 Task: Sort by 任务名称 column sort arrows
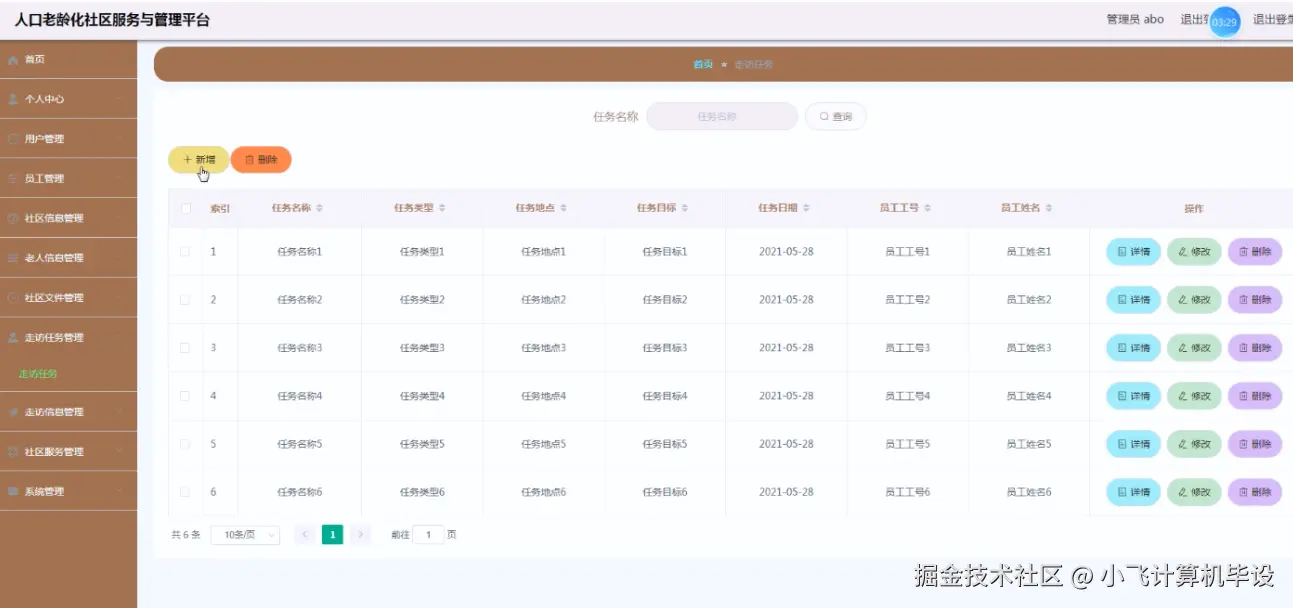pyautogui.click(x=319, y=208)
